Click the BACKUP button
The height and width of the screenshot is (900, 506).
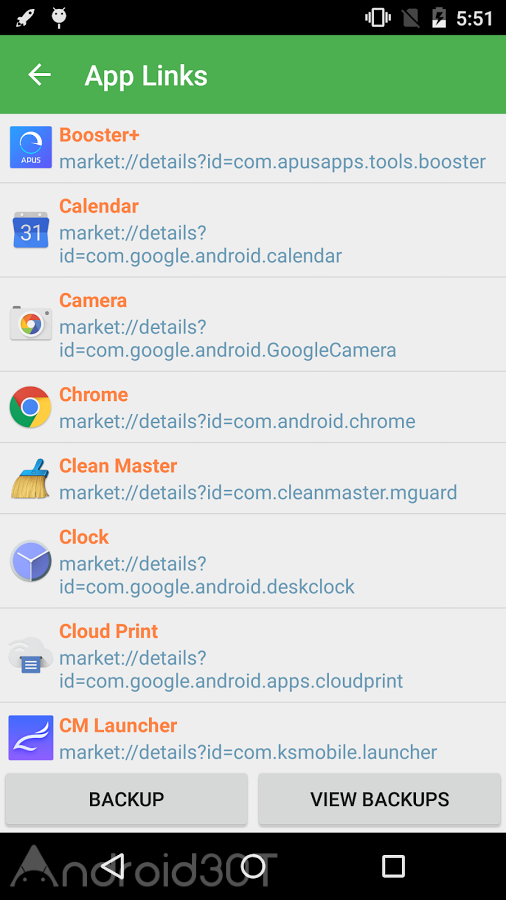126,799
